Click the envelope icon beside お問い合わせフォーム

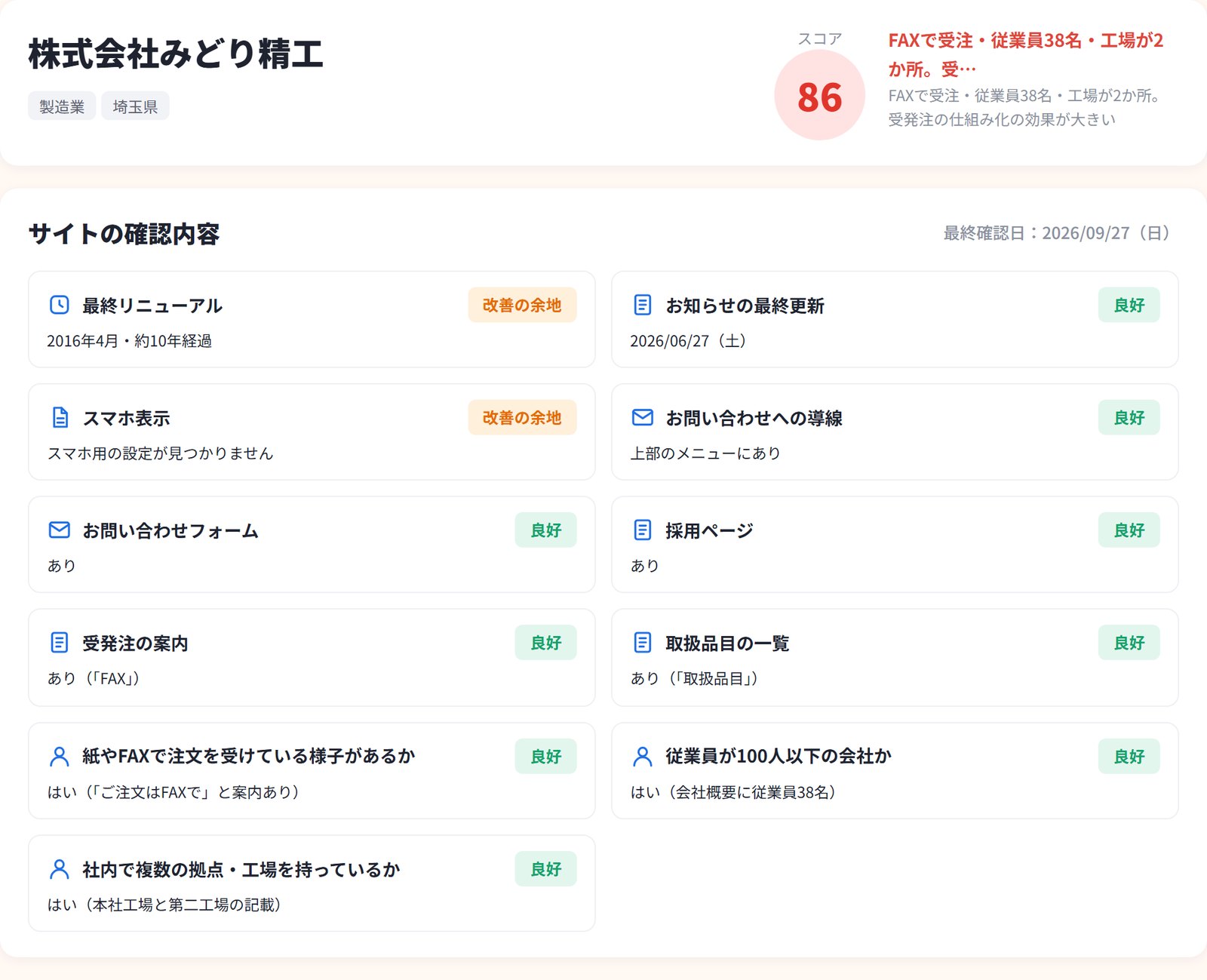click(60, 530)
